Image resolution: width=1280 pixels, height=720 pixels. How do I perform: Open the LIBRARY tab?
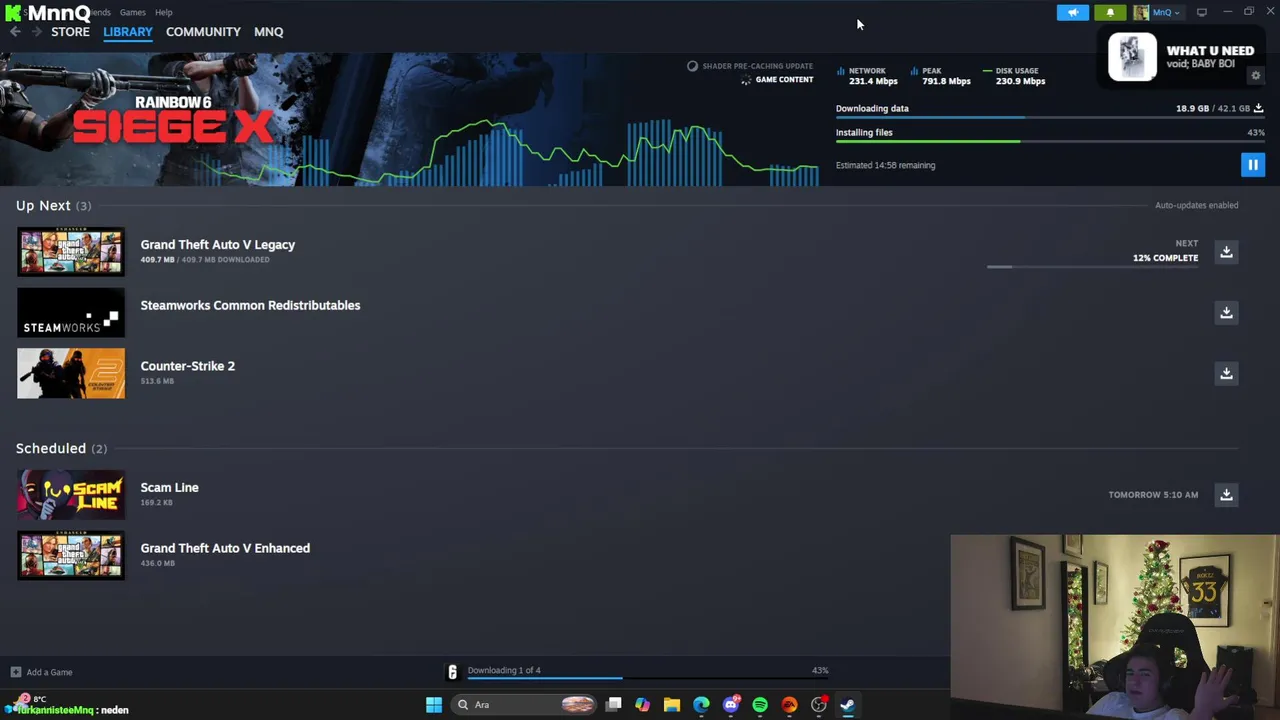coord(128,32)
